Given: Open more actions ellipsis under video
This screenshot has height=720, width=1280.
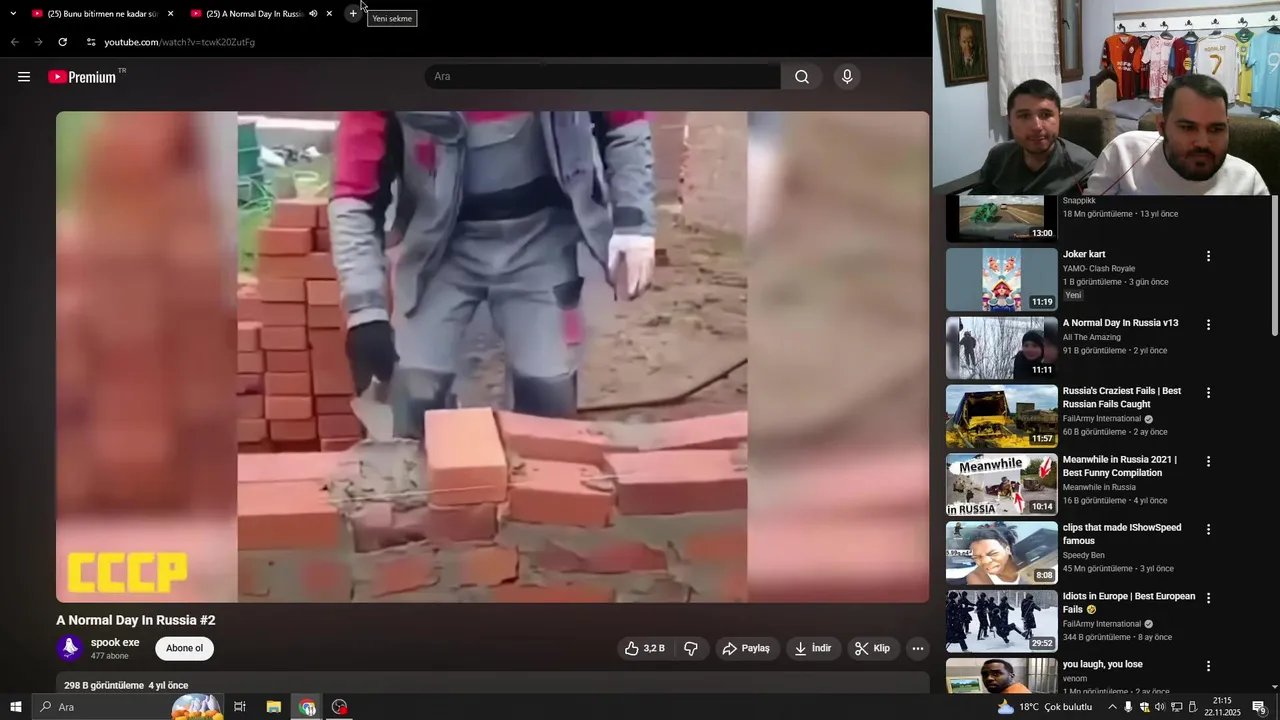Looking at the screenshot, I should pyautogui.click(x=918, y=648).
